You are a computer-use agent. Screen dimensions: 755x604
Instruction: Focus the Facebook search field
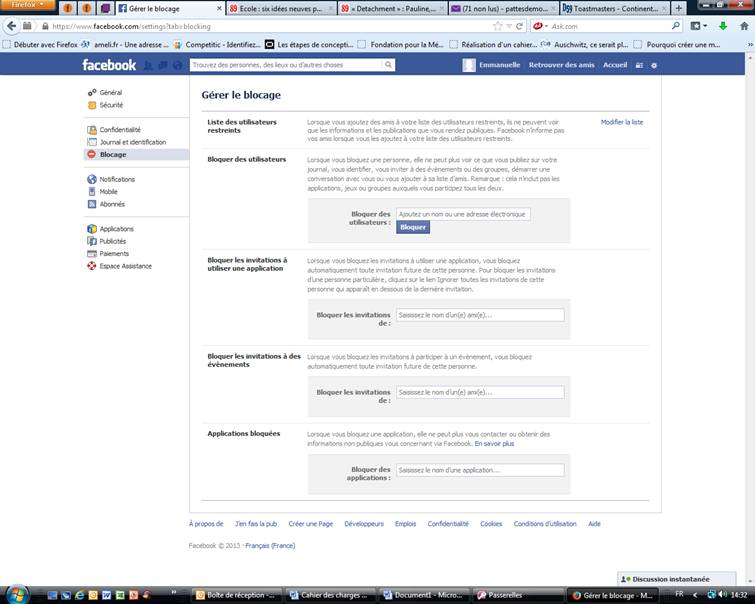pyautogui.click(x=286, y=65)
